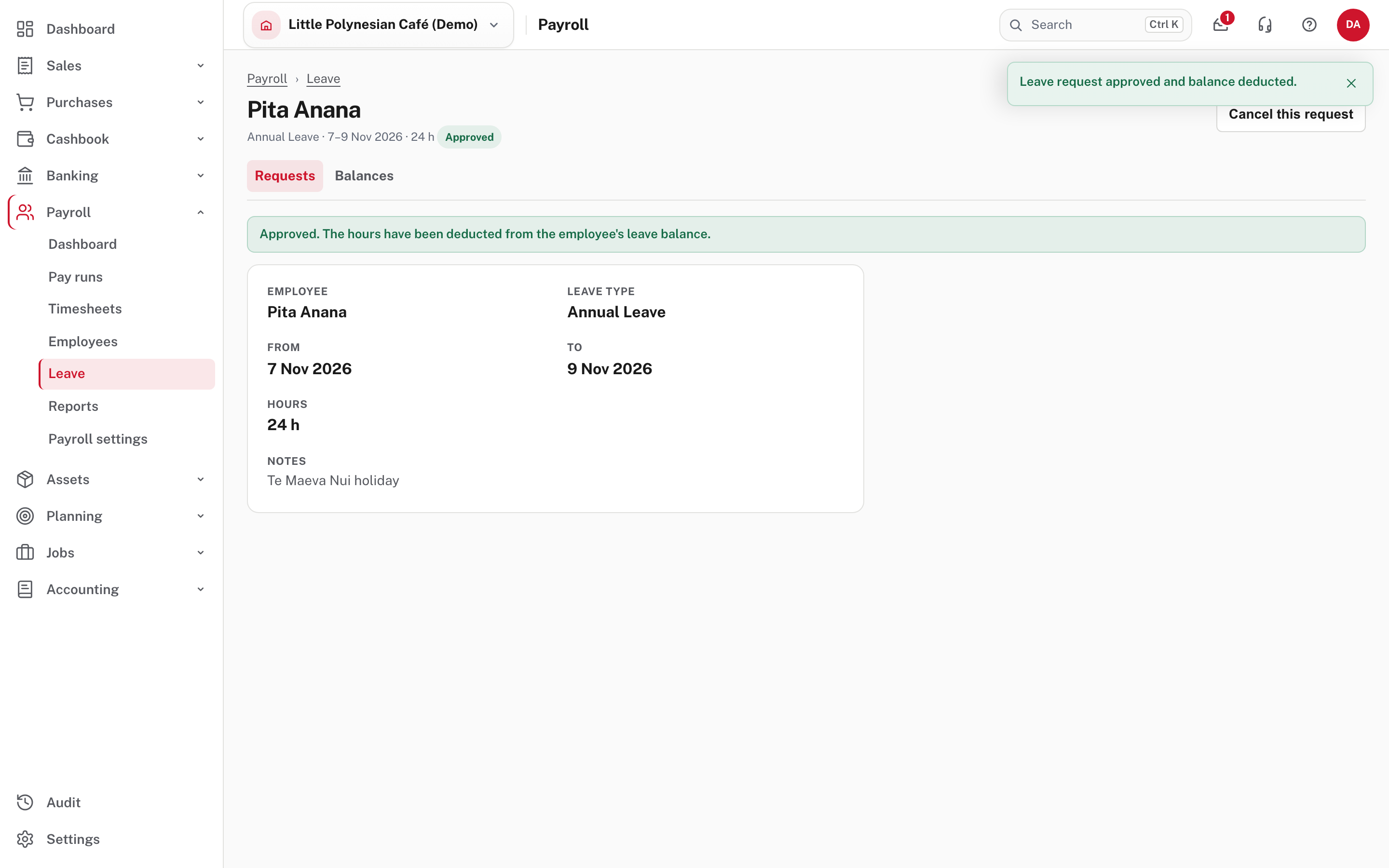Open Timesheets in the Payroll submenu
This screenshot has width=1389, height=868.
point(85,309)
